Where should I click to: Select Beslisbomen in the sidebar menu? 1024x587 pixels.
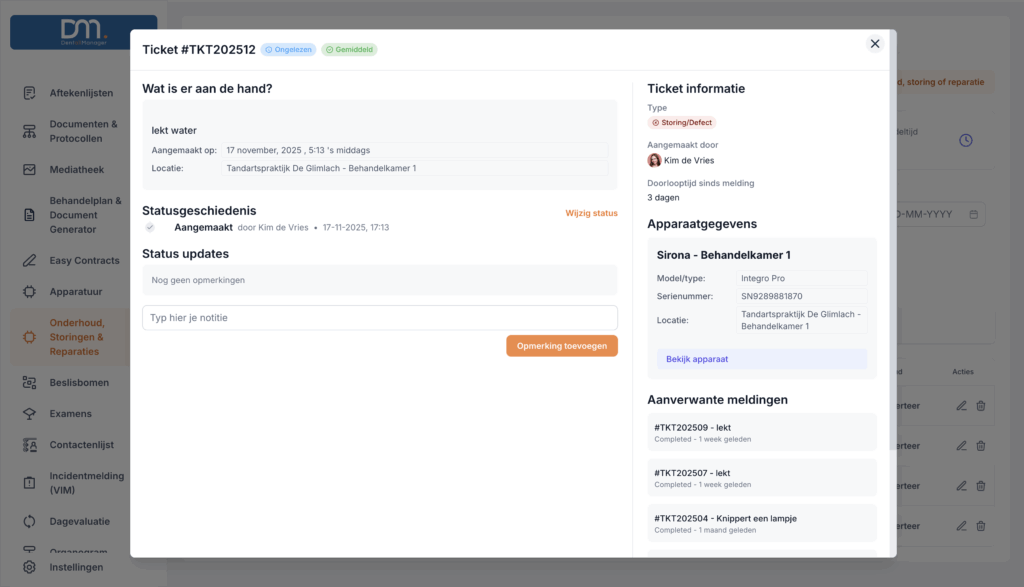[78, 383]
